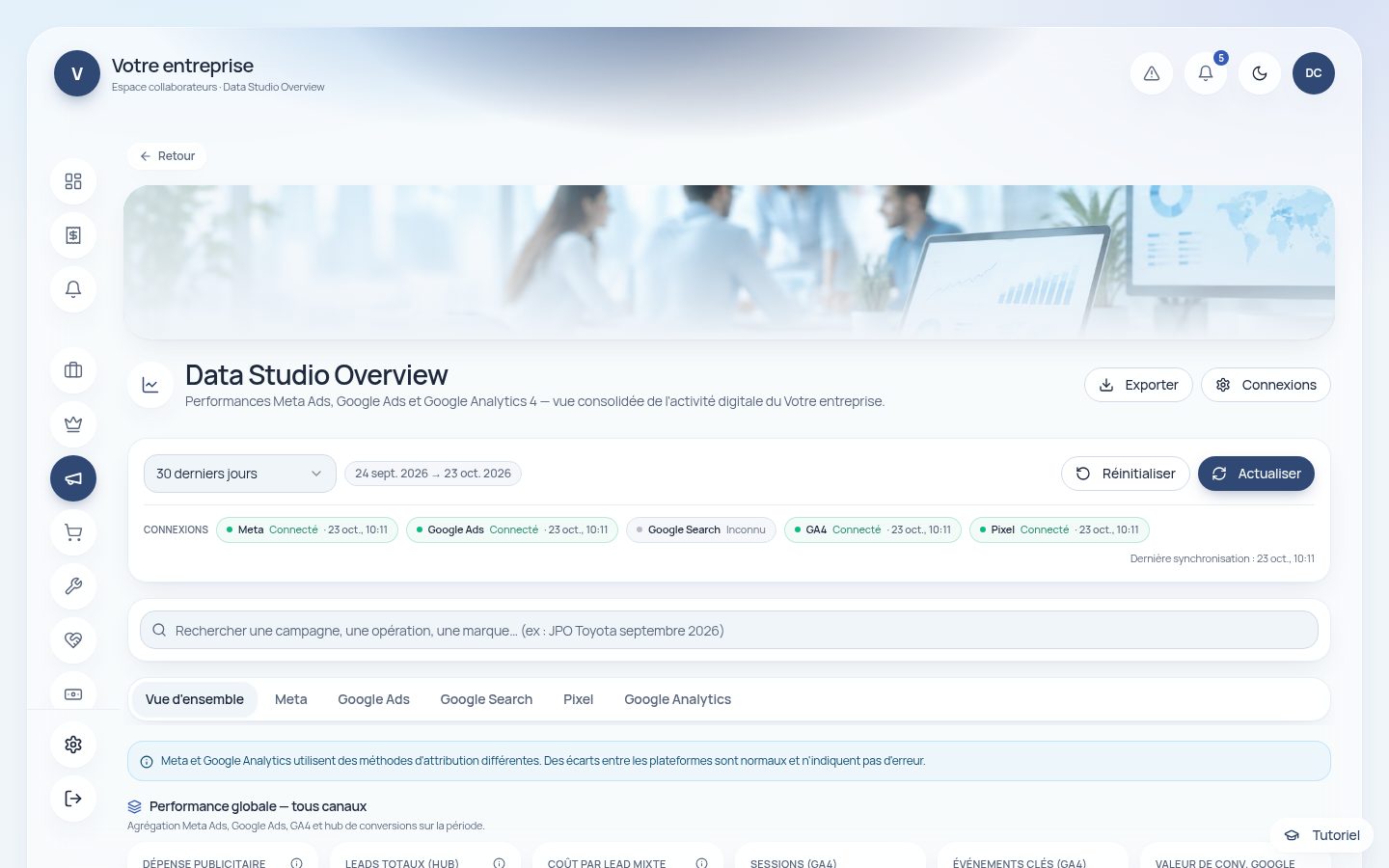1389x868 pixels.
Task: Open the dashboard grid icon in sidebar
Action: 73,181
